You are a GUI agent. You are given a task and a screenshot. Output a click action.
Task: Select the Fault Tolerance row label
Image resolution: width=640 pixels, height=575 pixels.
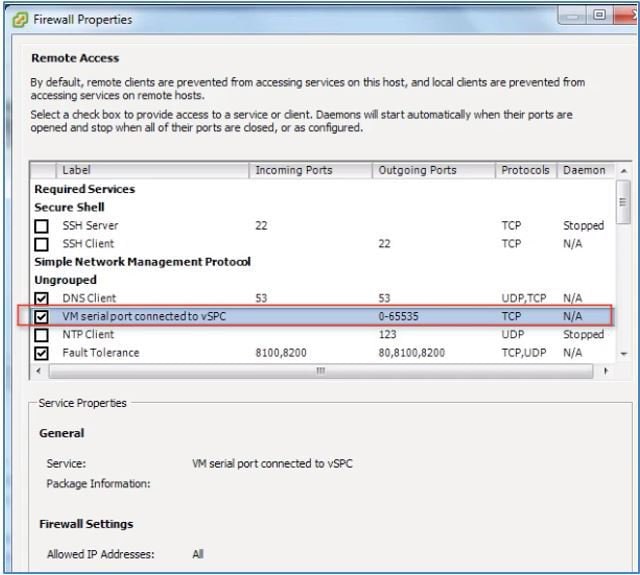pos(101,353)
